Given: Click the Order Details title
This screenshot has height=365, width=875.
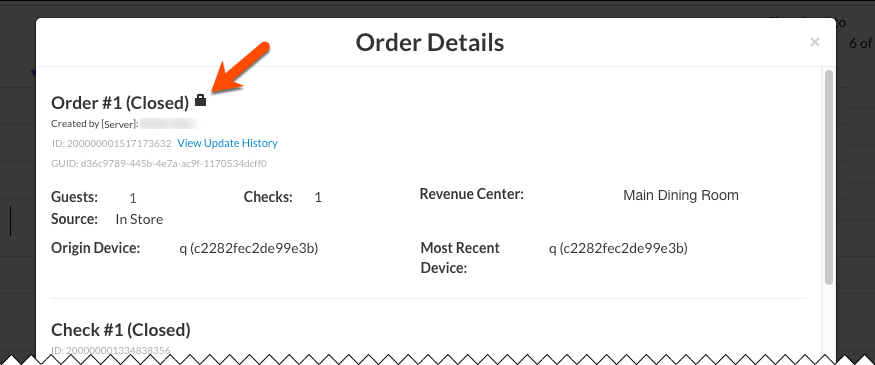Looking at the screenshot, I should (430, 43).
